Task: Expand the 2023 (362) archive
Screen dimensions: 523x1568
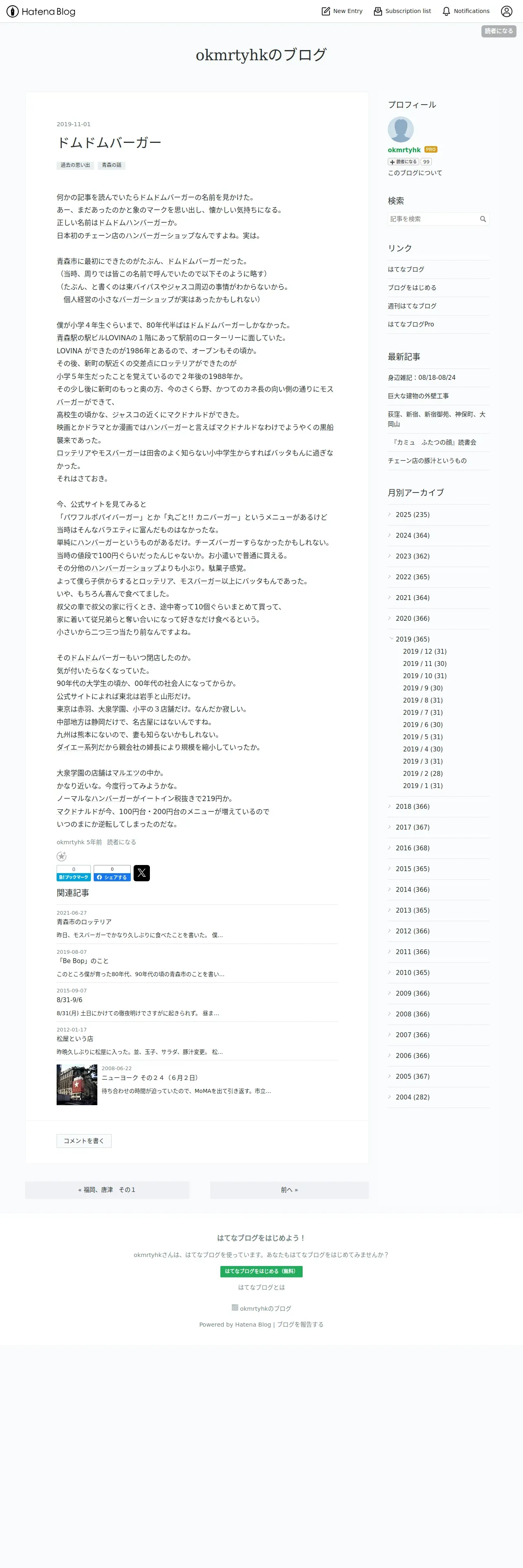Action: [x=390, y=556]
